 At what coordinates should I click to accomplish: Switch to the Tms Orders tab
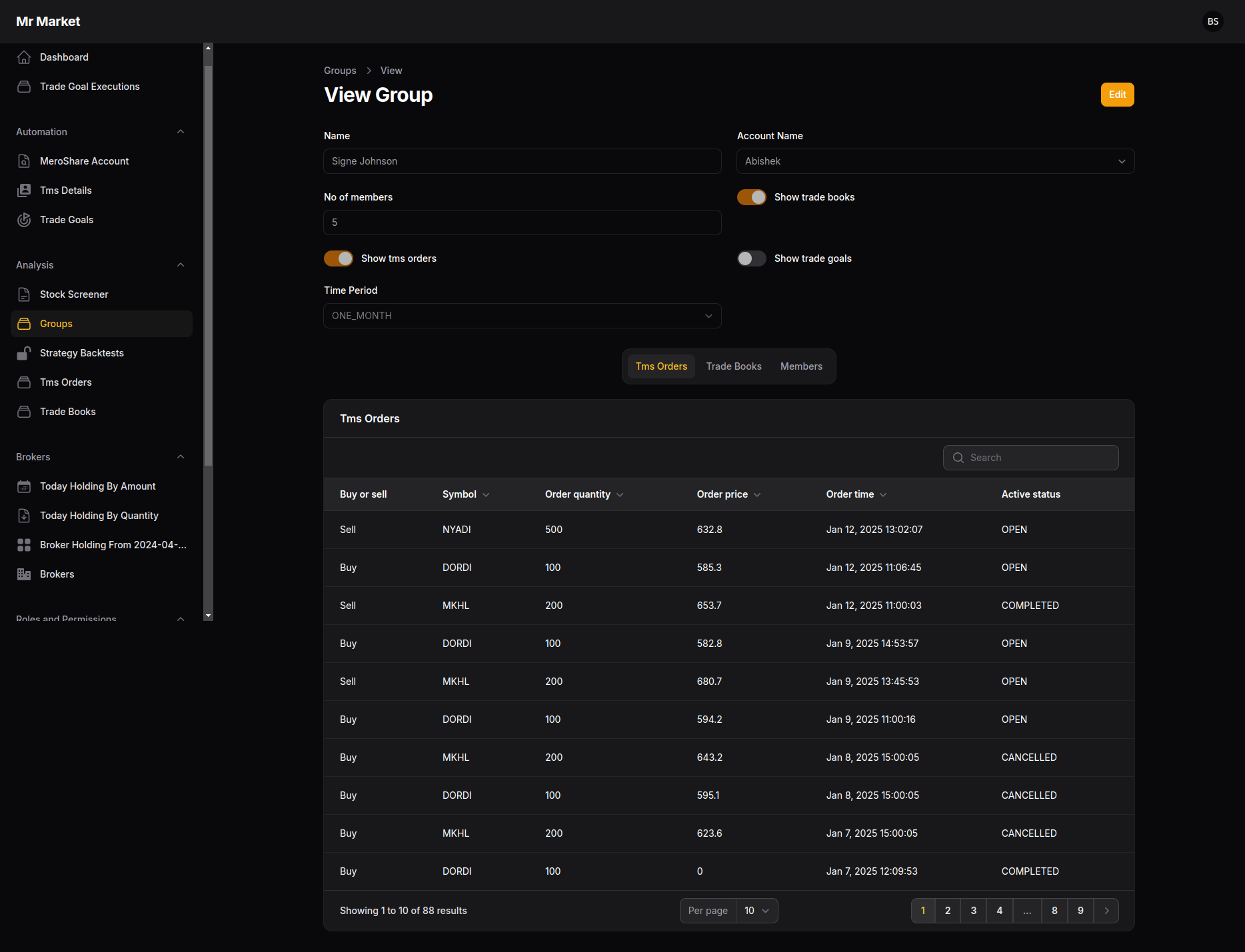coord(661,366)
